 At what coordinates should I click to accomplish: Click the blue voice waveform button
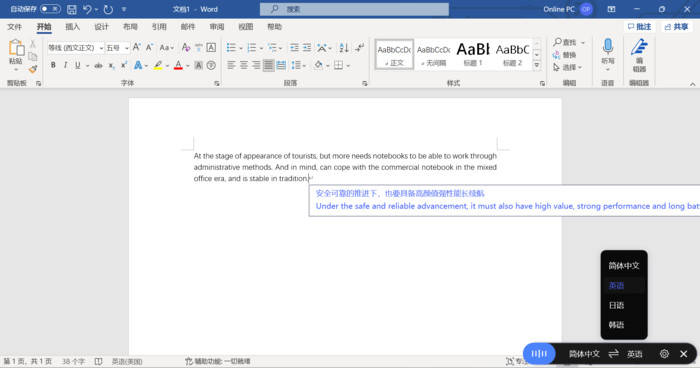click(539, 354)
